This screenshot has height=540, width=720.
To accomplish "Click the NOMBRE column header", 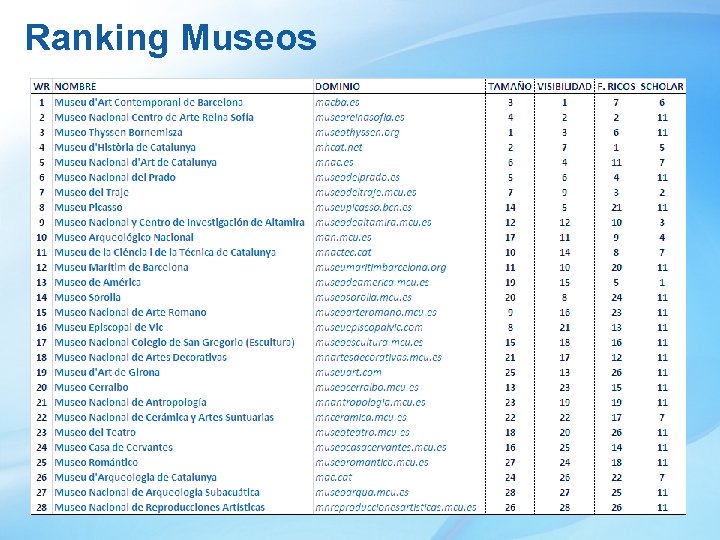I will (75, 86).
